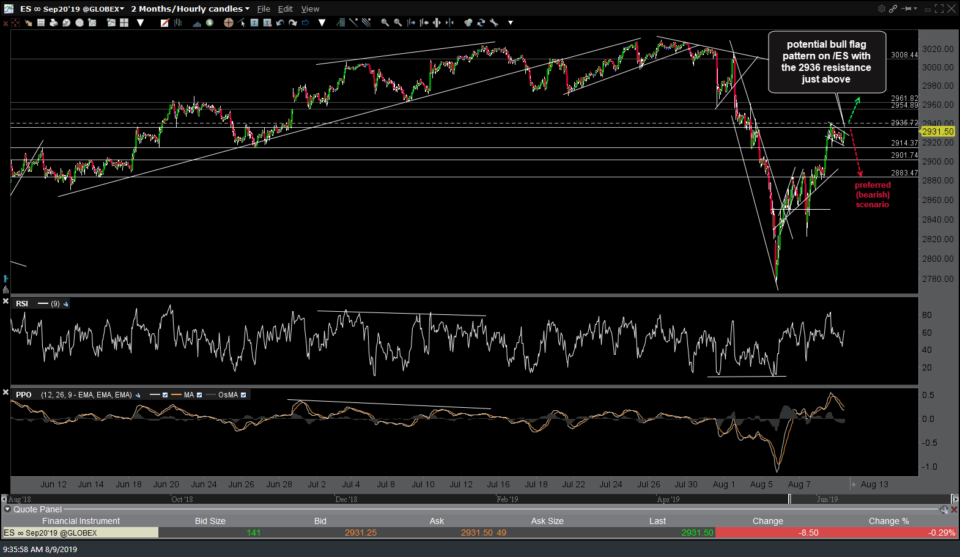Open the PPO settings wrench icon
Viewport: 960px width, 557px height.
(138, 395)
